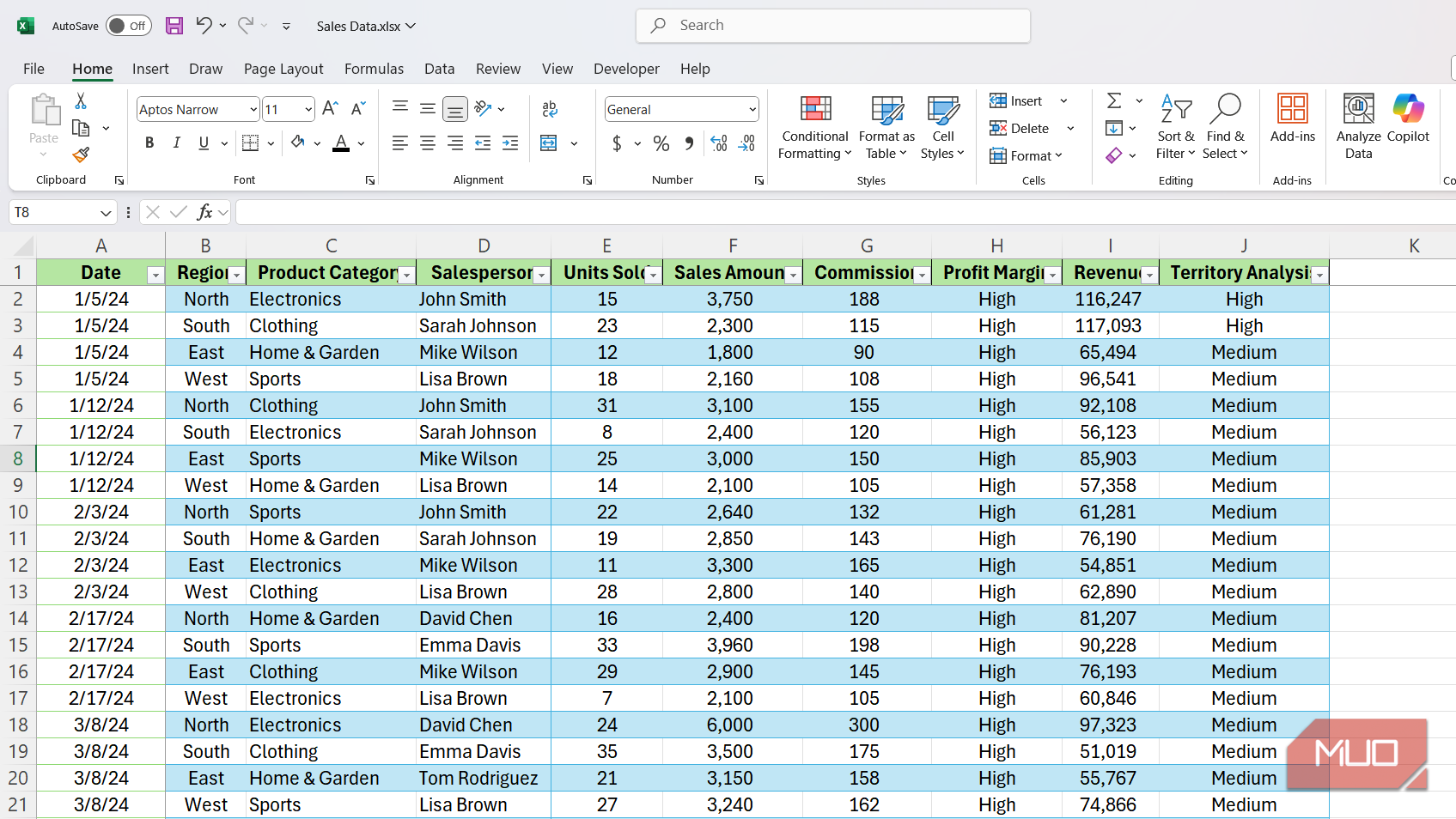This screenshot has height=819, width=1456.
Task: Click the Insert Function fx icon
Action: coord(204,212)
